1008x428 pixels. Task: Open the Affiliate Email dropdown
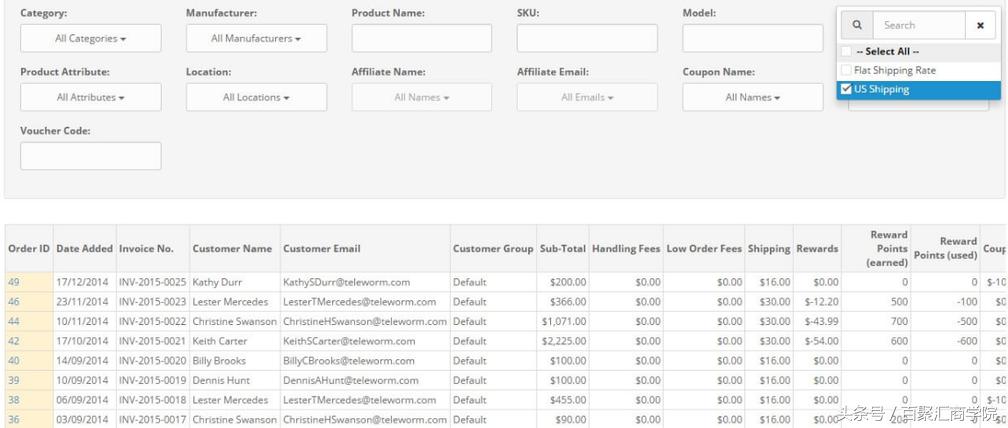click(x=587, y=97)
